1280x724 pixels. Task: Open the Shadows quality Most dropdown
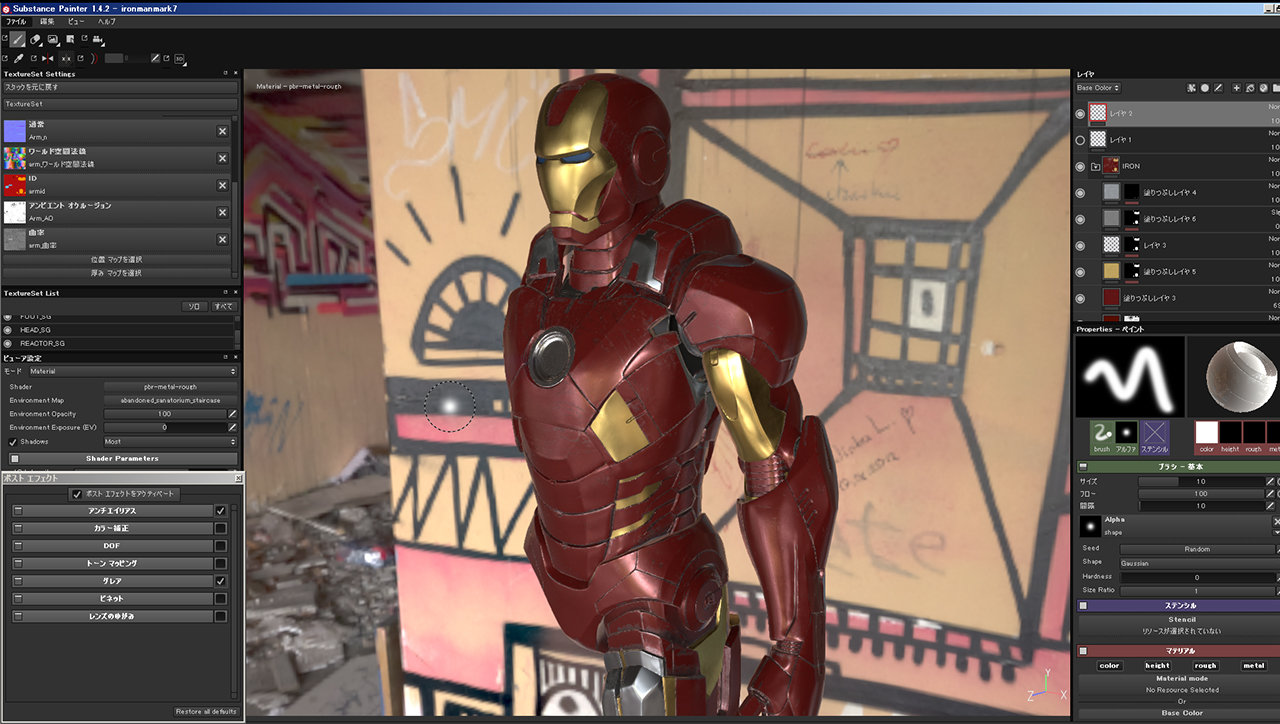(x=171, y=441)
